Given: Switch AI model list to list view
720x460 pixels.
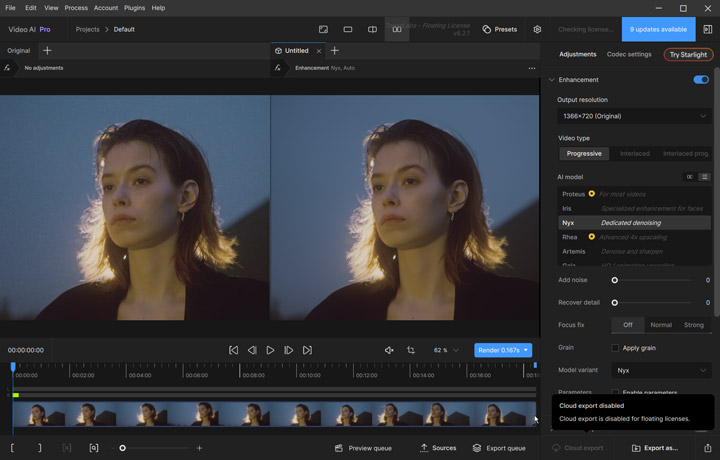Looking at the screenshot, I should click(704, 177).
